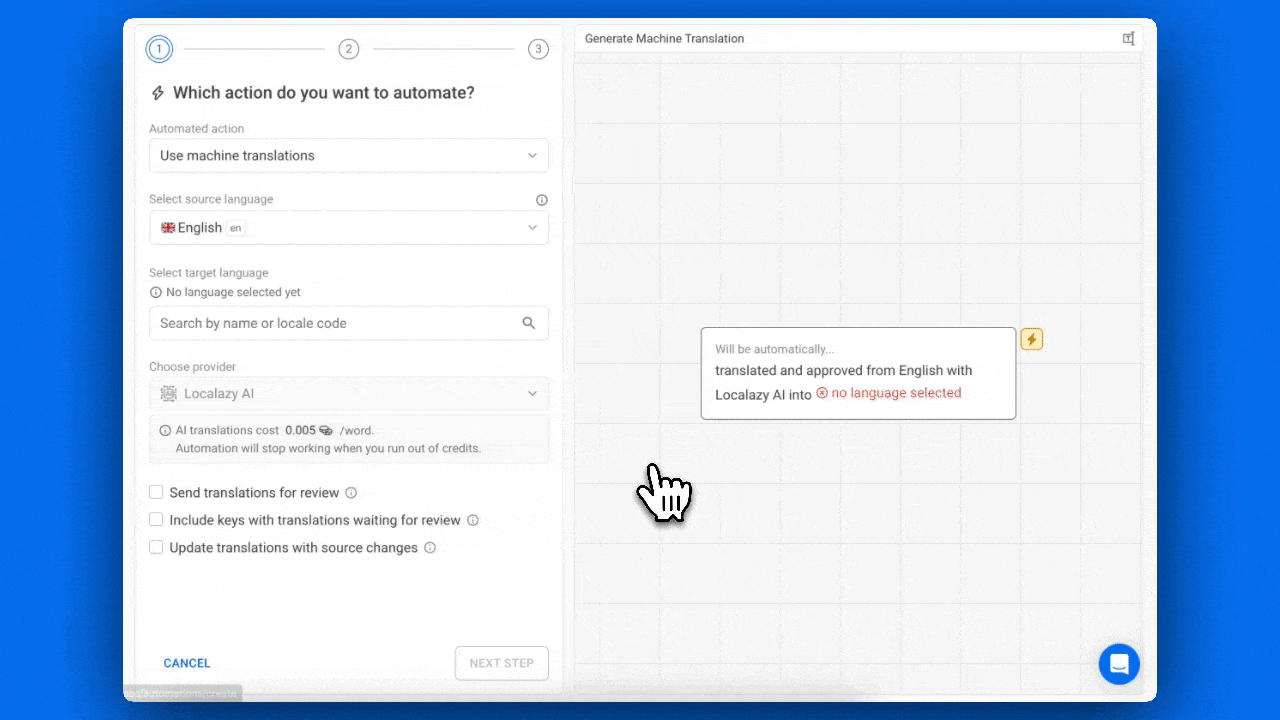Check Include keys with translations waiting for review
The height and width of the screenshot is (720, 1280).
tap(156, 520)
